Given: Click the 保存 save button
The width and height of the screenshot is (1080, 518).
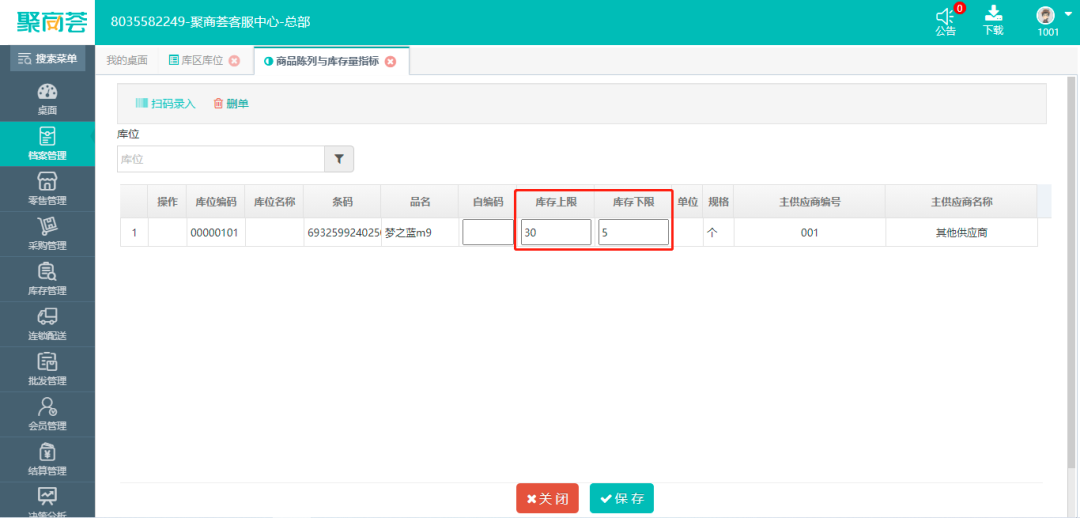Looking at the screenshot, I should tap(621, 498).
